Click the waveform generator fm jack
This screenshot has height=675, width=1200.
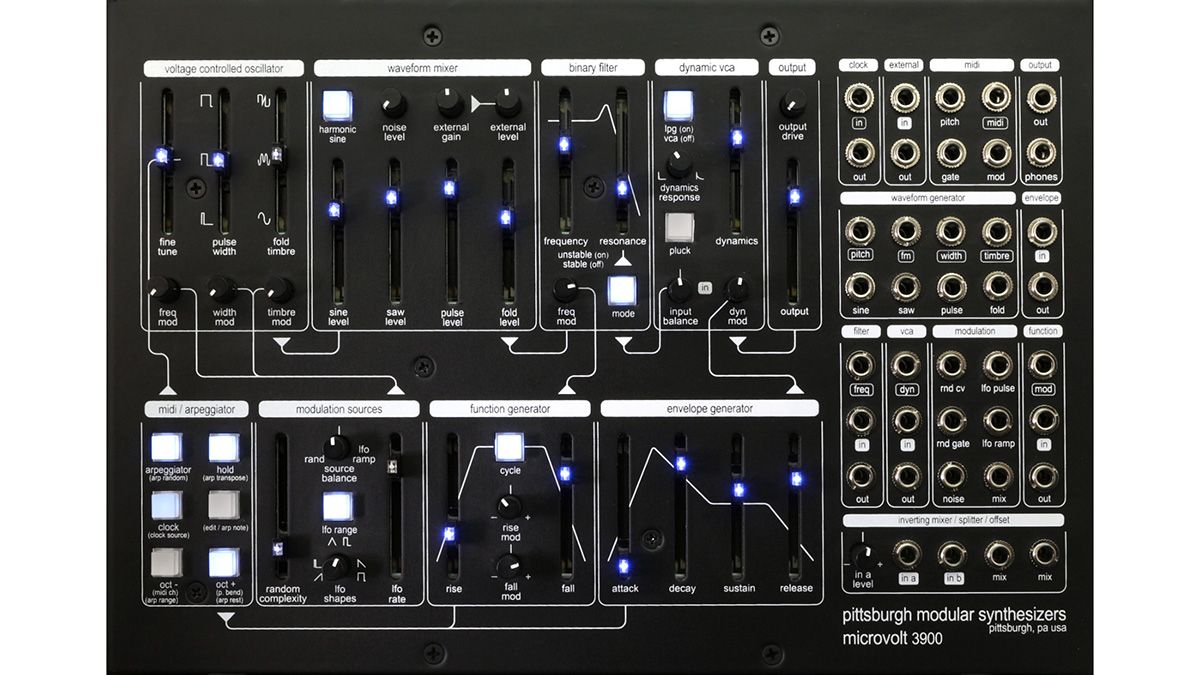(905, 231)
